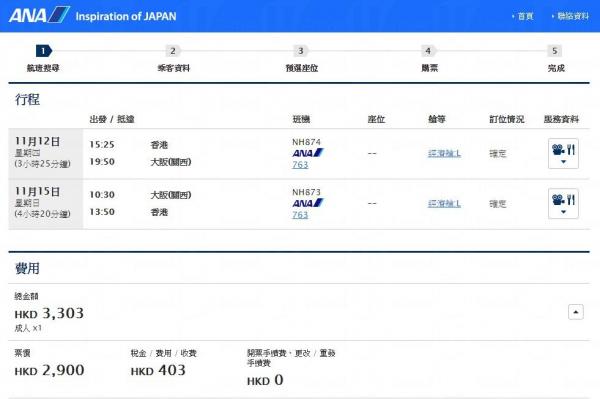Screen dimensions: 600x399
Task: Click the taxes value HKD 403
Action: pos(158,370)
